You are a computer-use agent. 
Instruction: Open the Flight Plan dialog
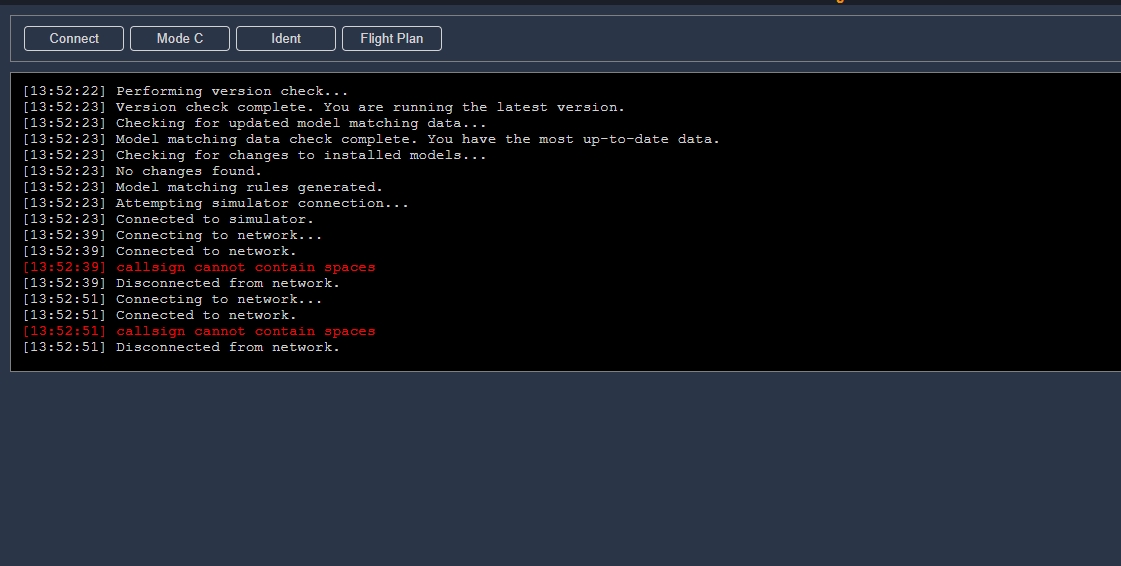point(391,39)
